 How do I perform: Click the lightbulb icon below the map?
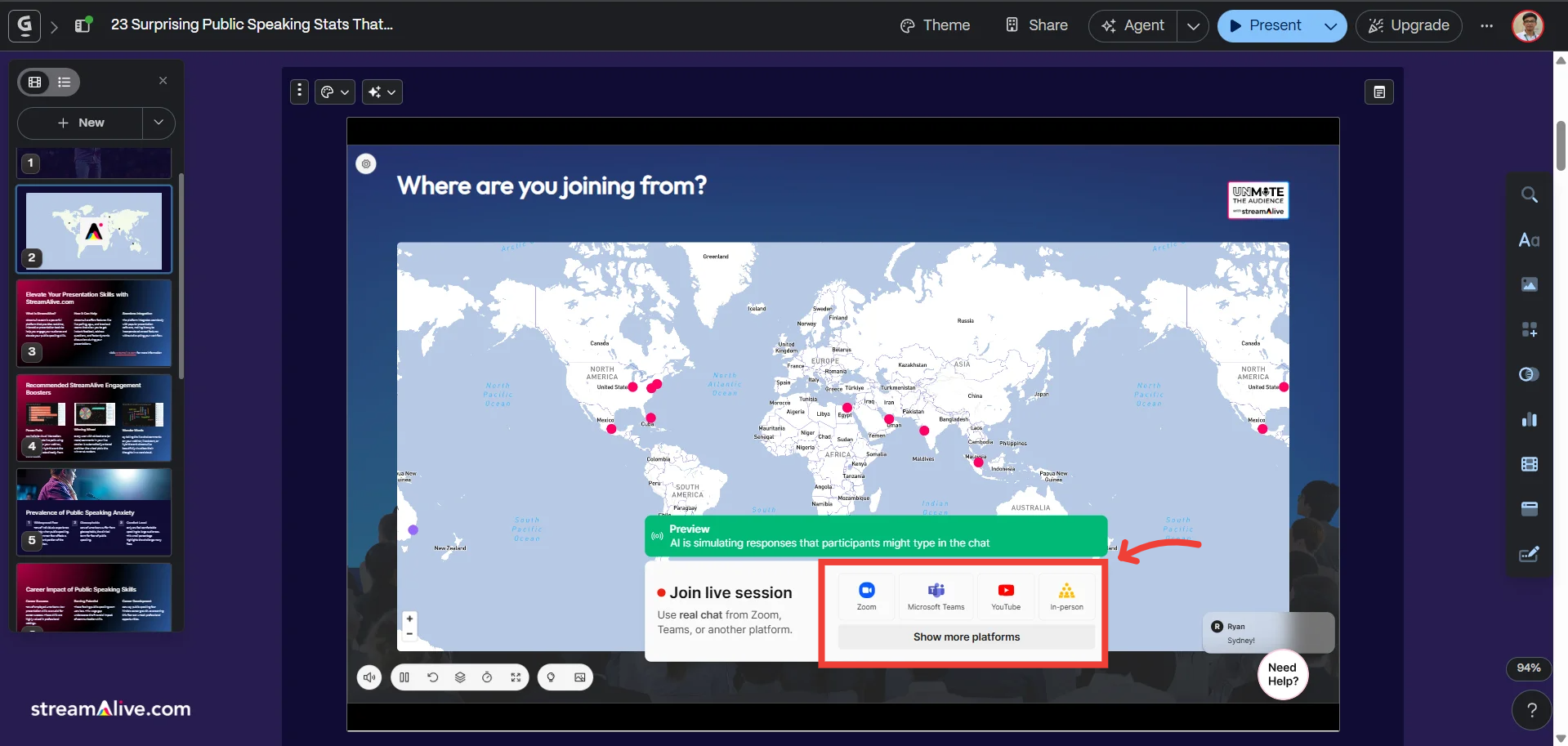[x=551, y=677]
